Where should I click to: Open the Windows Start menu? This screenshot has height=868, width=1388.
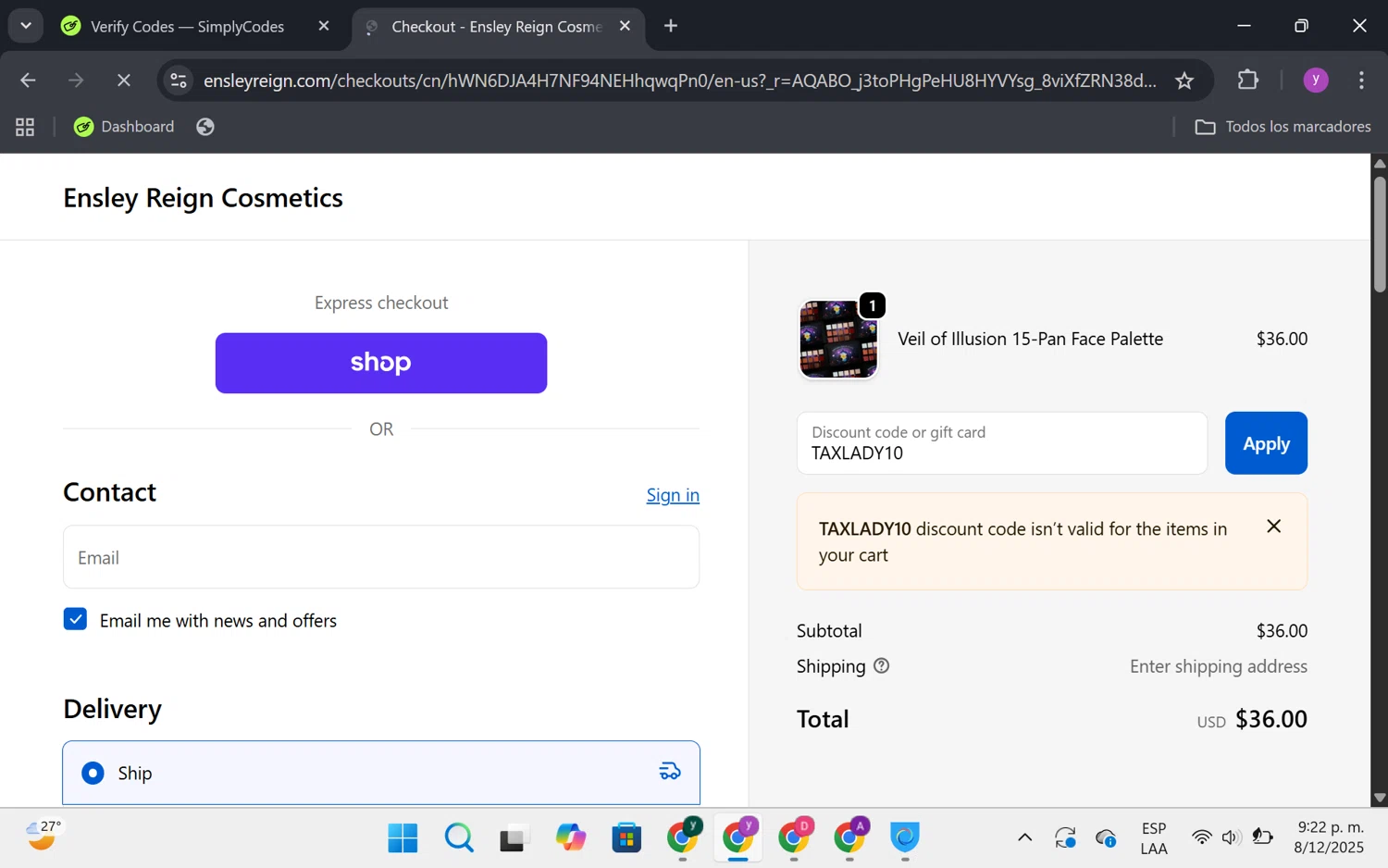(403, 838)
